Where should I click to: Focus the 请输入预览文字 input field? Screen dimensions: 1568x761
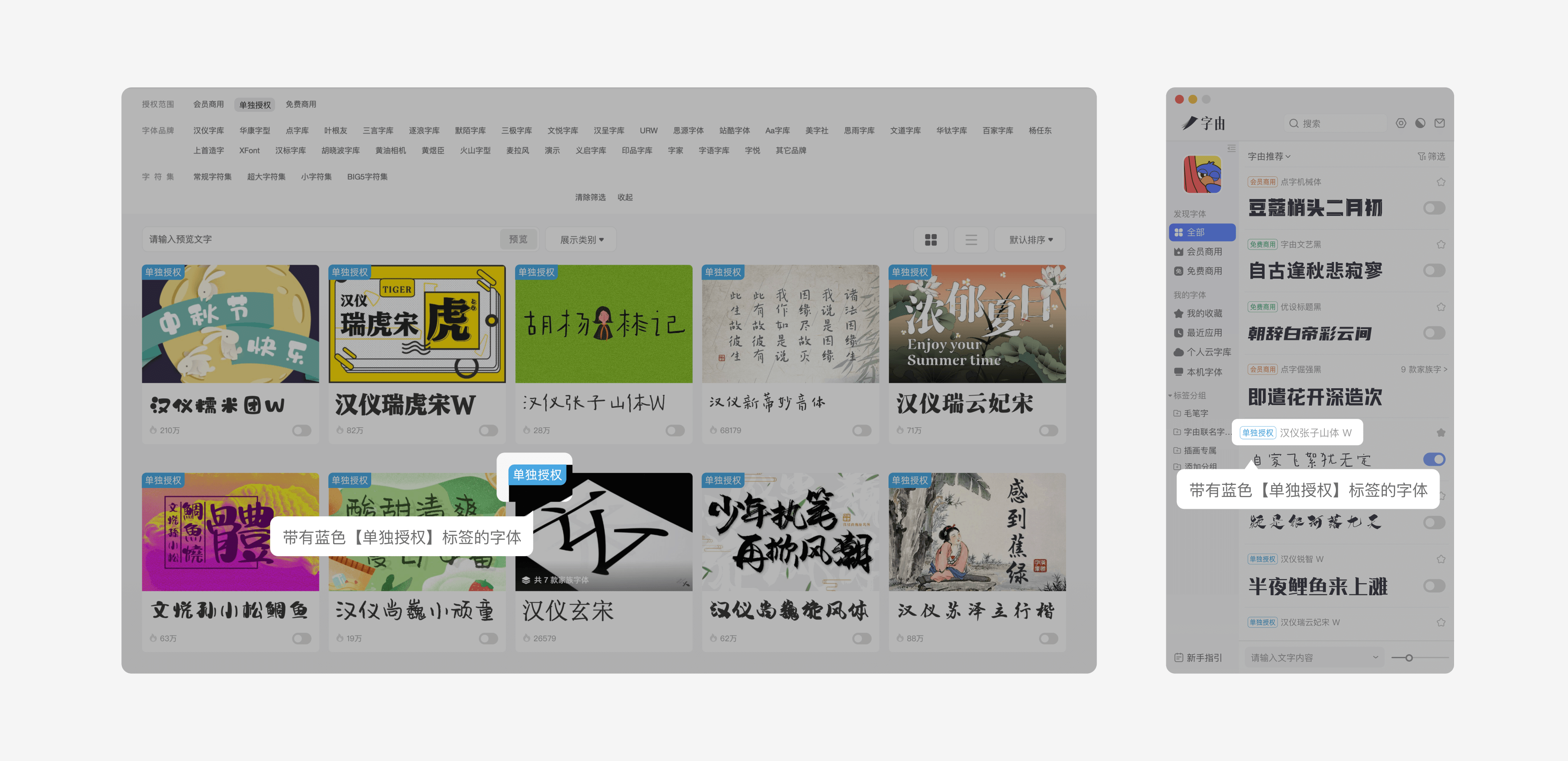pyautogui.click(x=322, y=239)
